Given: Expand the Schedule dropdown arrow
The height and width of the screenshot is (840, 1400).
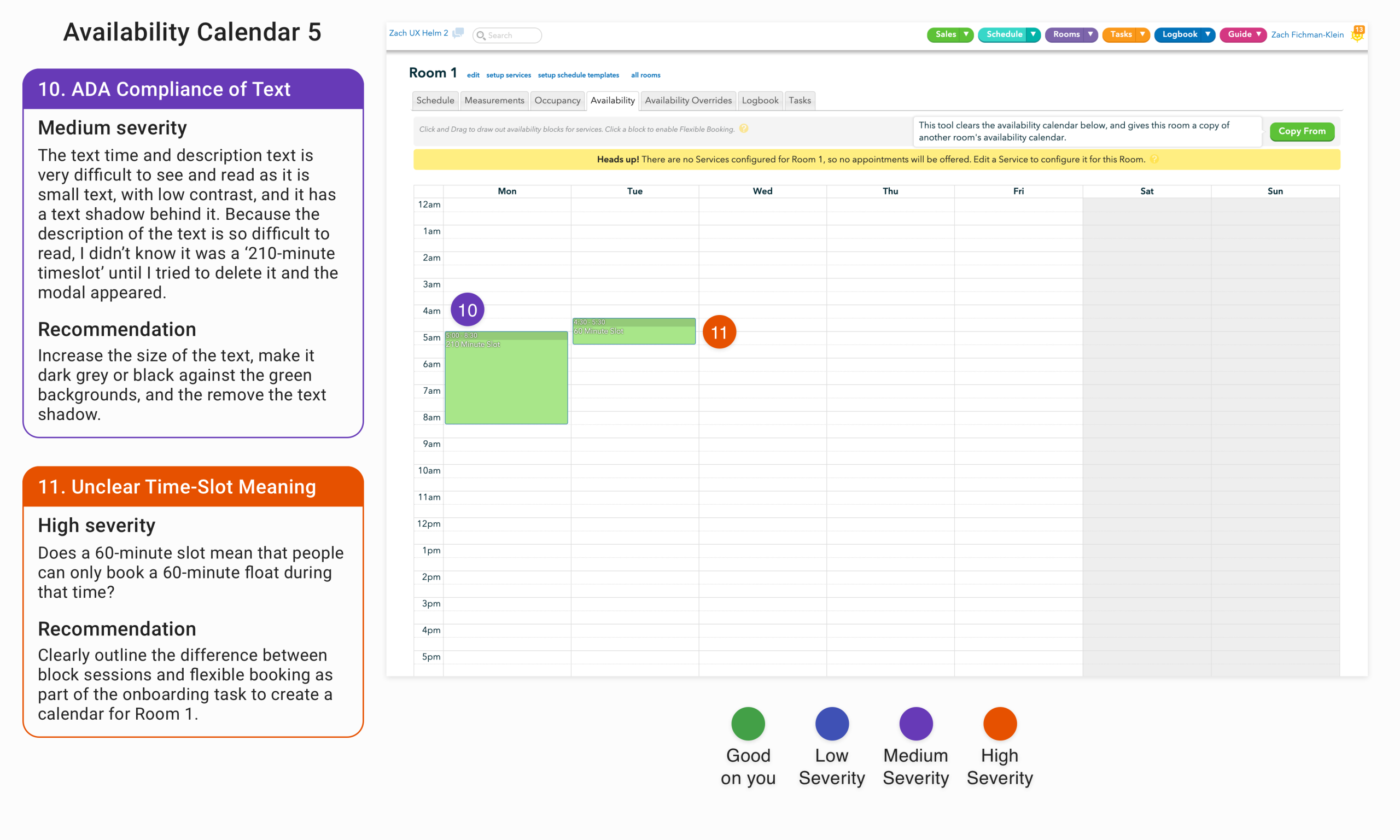Looking at the screenshot, I should click(x=1032, y=34).
